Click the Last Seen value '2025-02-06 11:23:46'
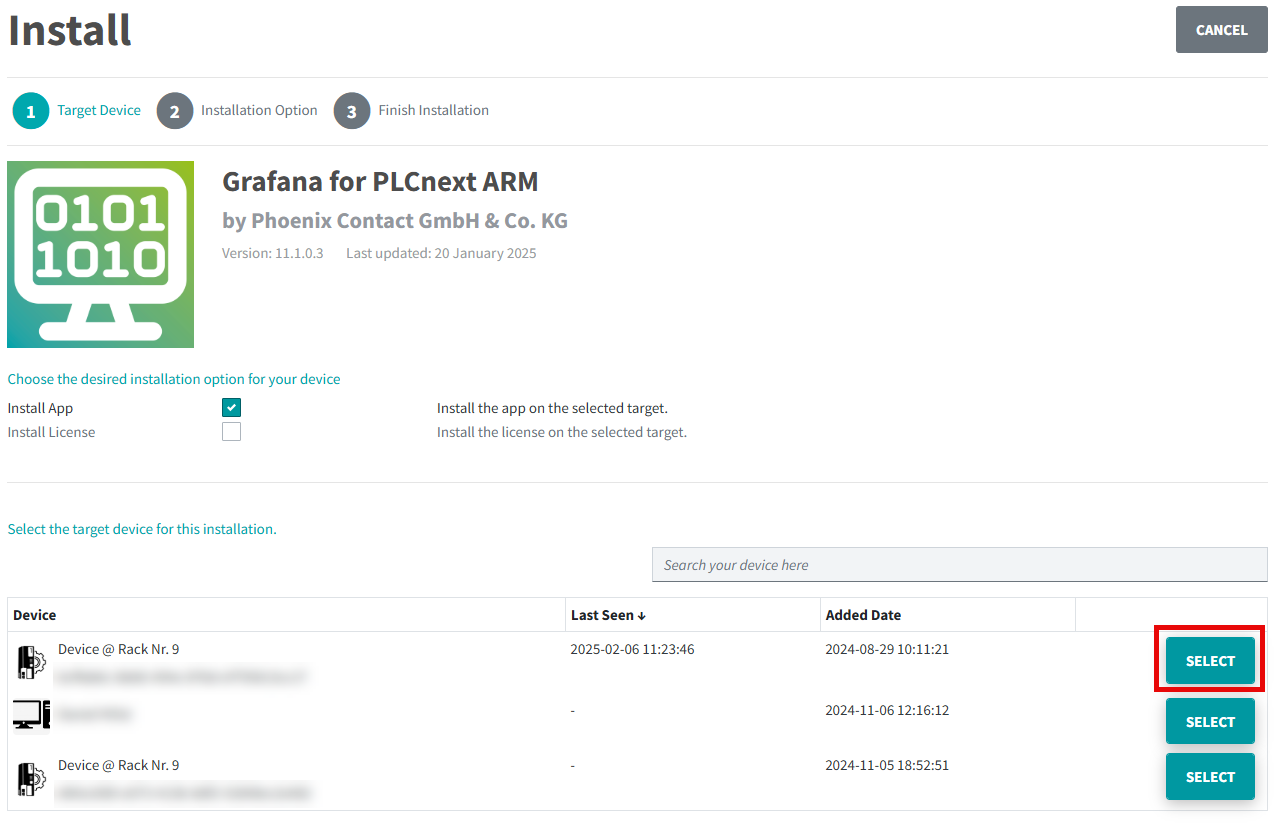The height and width of the screenshot is (824, 1278). tap(632, 649)
